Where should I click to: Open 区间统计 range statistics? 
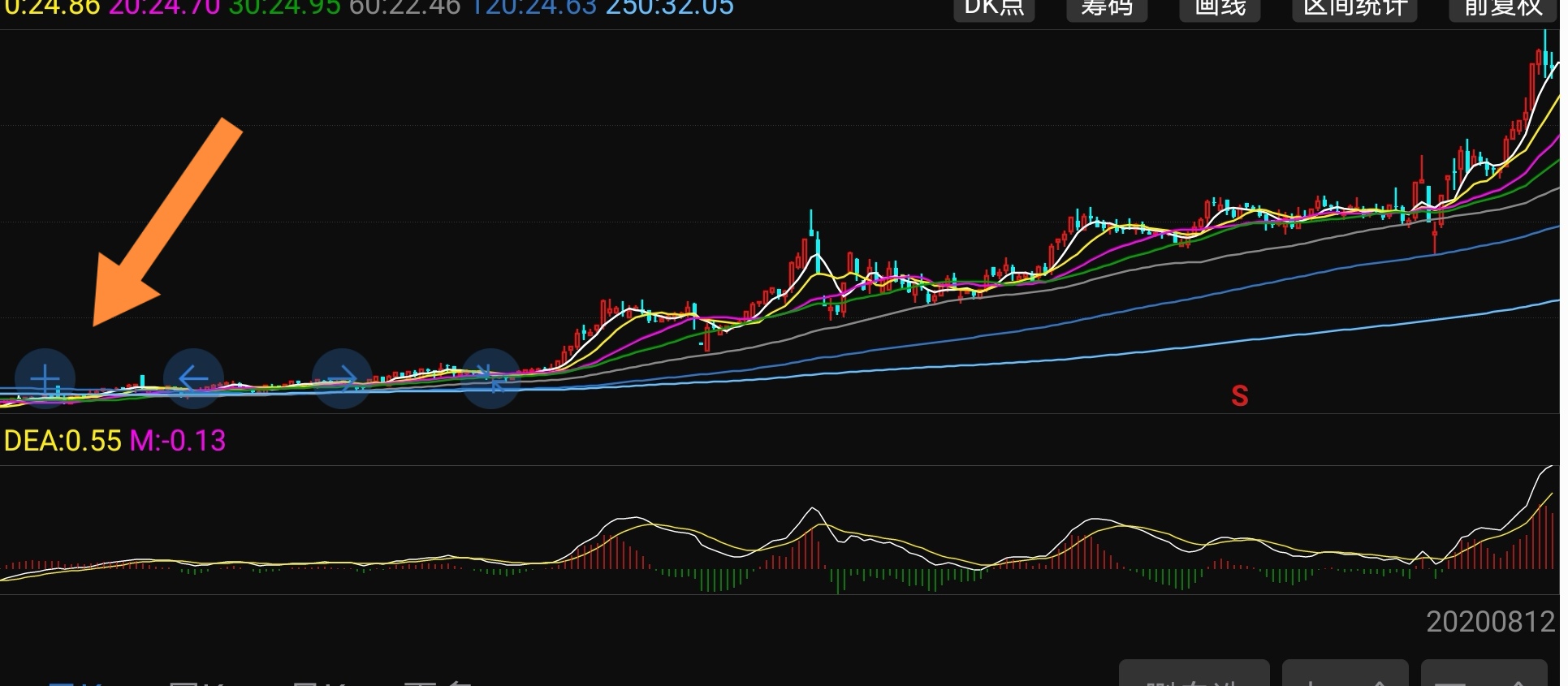coord(1354,9)
